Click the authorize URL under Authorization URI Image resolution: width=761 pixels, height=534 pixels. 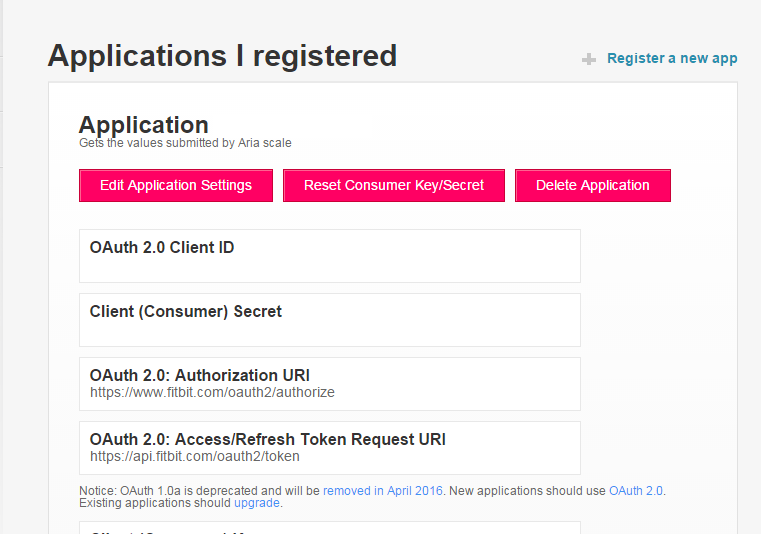pos(212,393)
